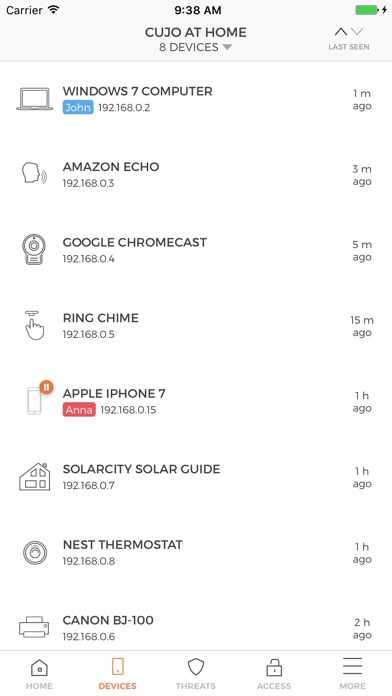Switch to the Access tab
This screenshot has height=696, width=392.
point(274,673)
